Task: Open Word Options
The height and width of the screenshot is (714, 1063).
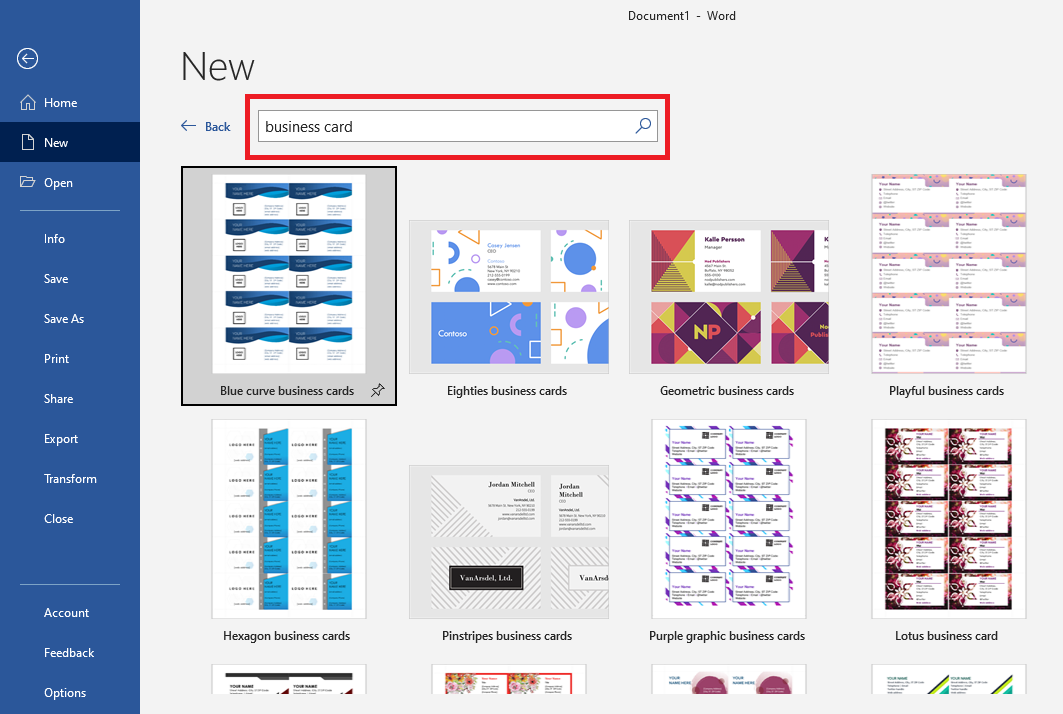Action: (65, 693)
